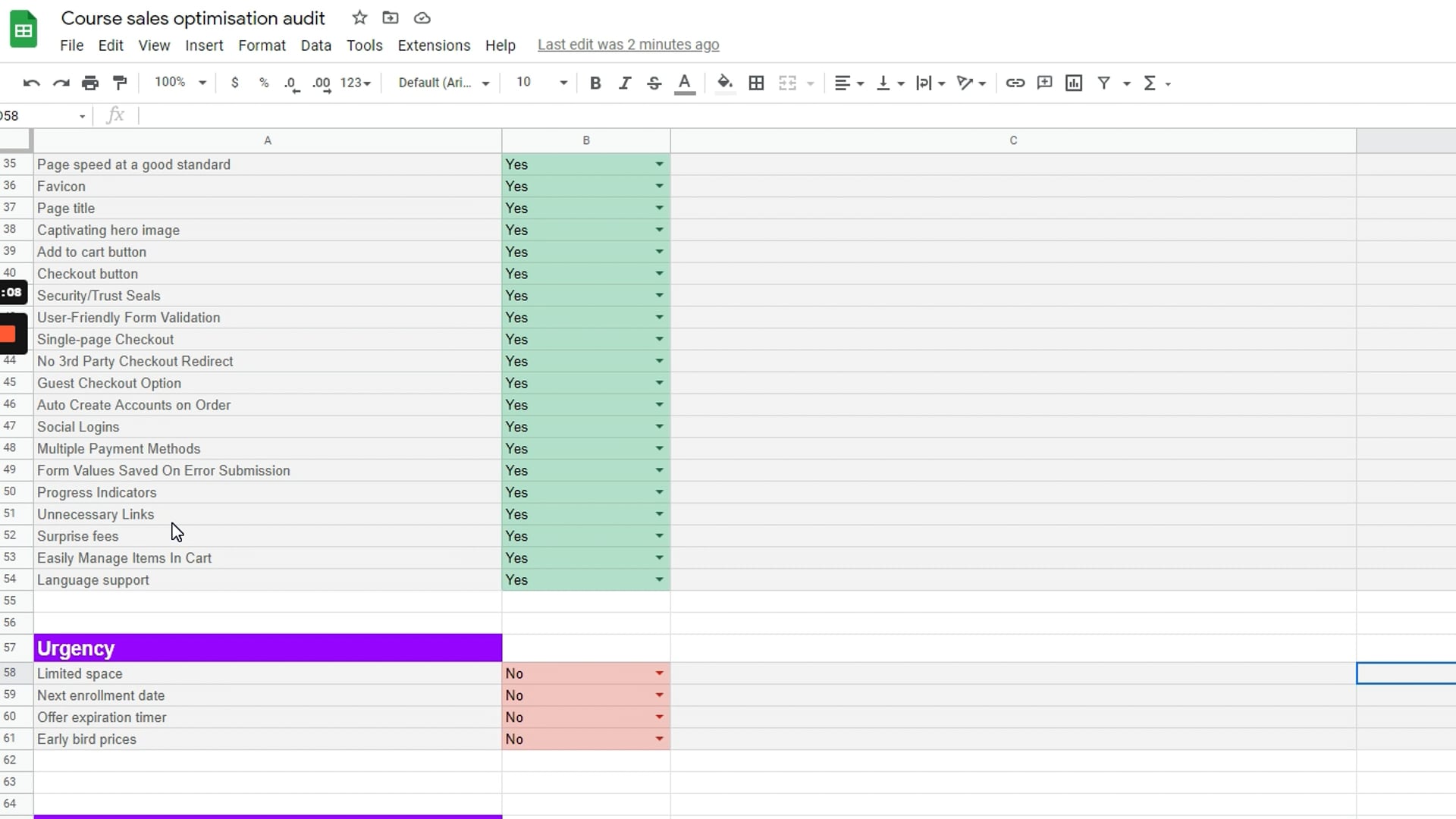Screen dimensions: 1456x819
Task: Open zoom level 100% dropdown
Action: (180, 83)
